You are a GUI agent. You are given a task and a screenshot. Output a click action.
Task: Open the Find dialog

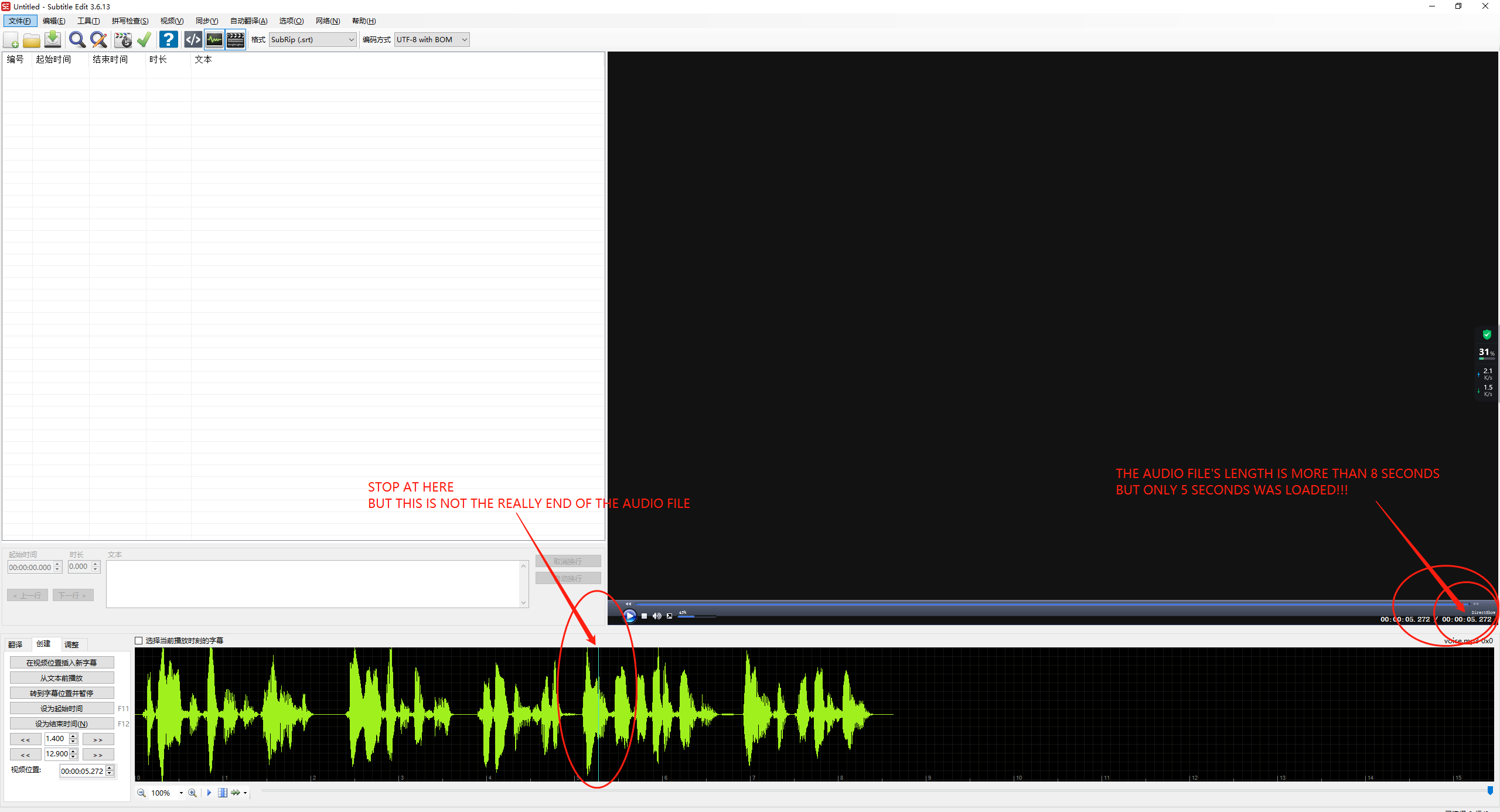[x=77, y=39]
